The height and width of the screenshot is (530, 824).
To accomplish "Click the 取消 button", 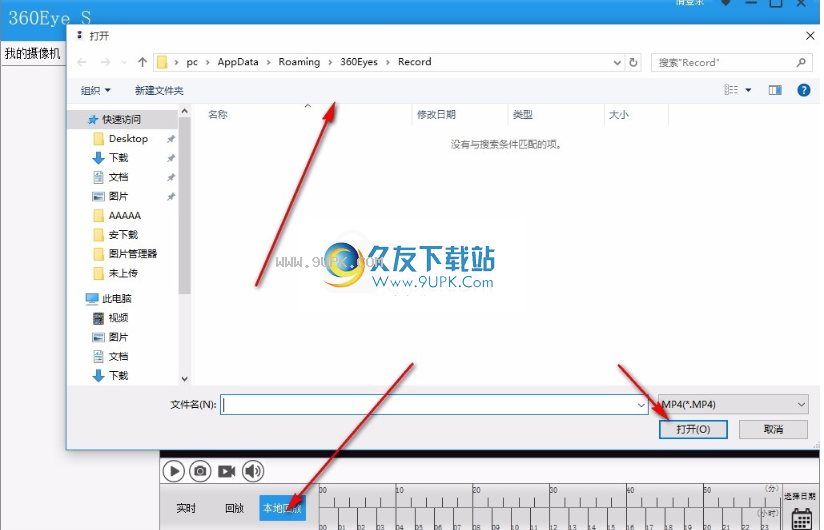I will pyautogui.click(x=773, y=429).
